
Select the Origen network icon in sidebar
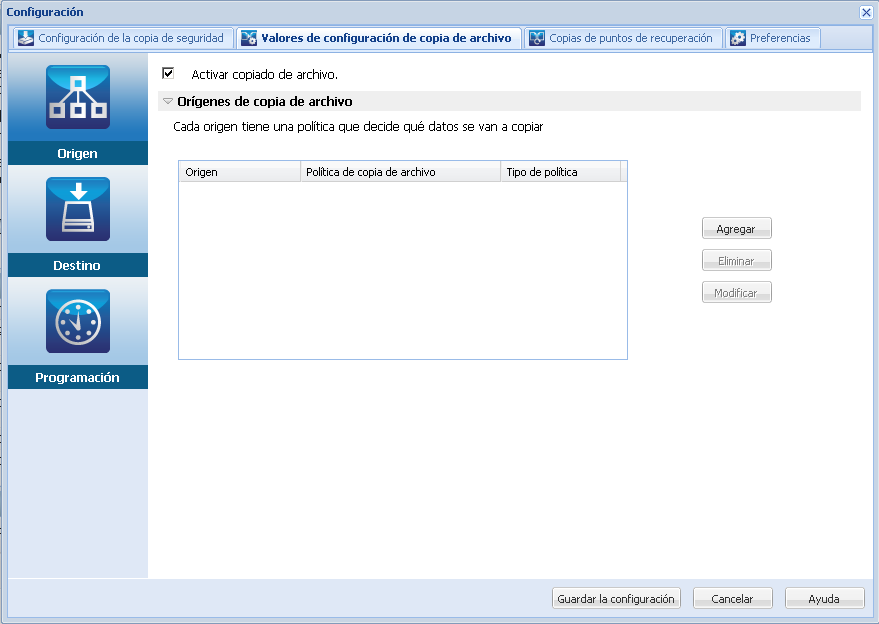tap(77, 97)
